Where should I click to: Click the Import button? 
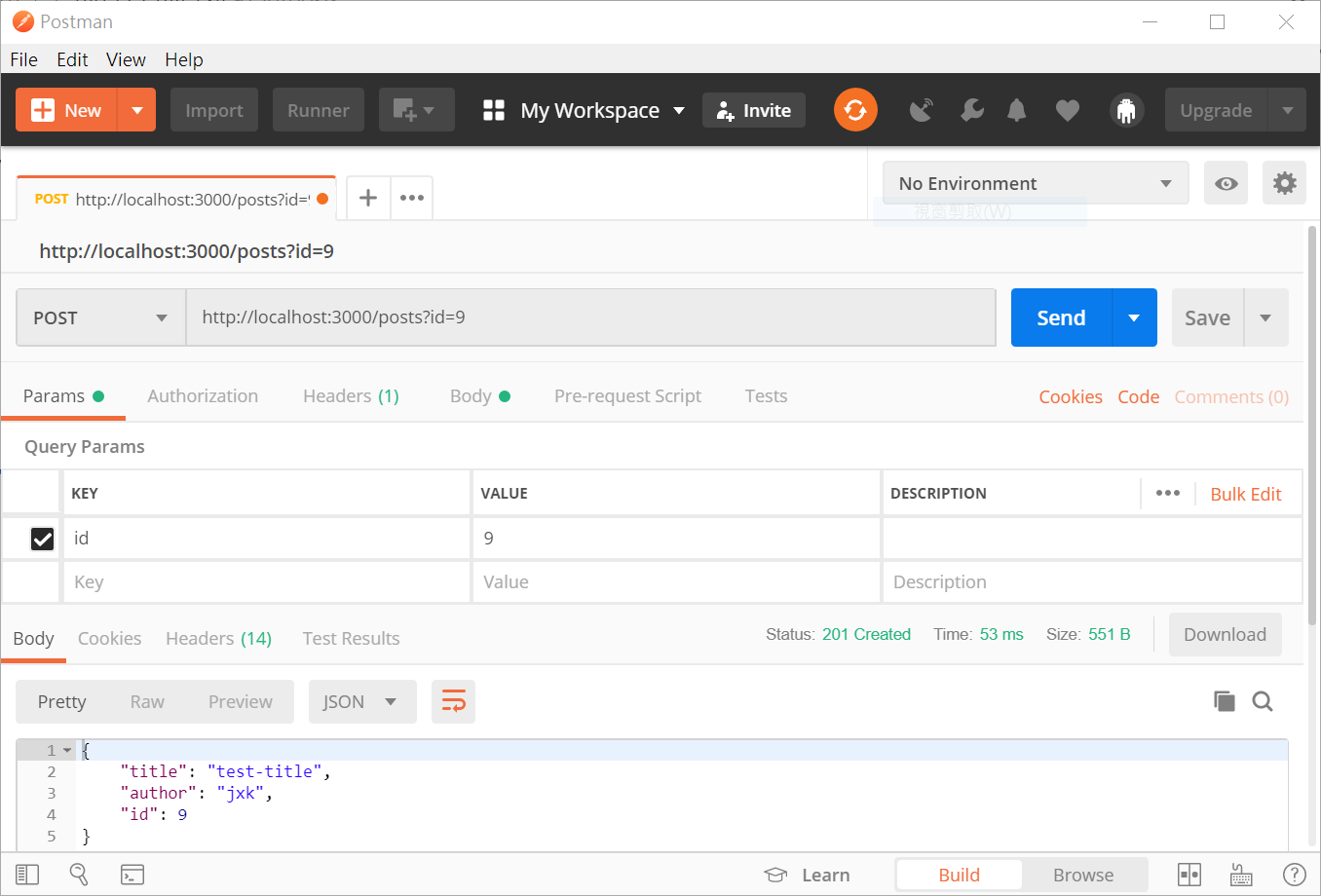click(214, 110)
